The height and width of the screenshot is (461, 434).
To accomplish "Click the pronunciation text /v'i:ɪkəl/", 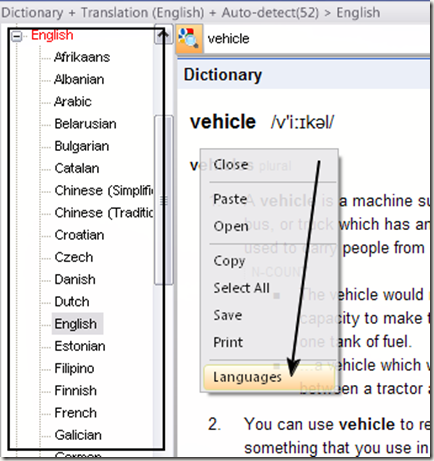I will pos(302,122).
